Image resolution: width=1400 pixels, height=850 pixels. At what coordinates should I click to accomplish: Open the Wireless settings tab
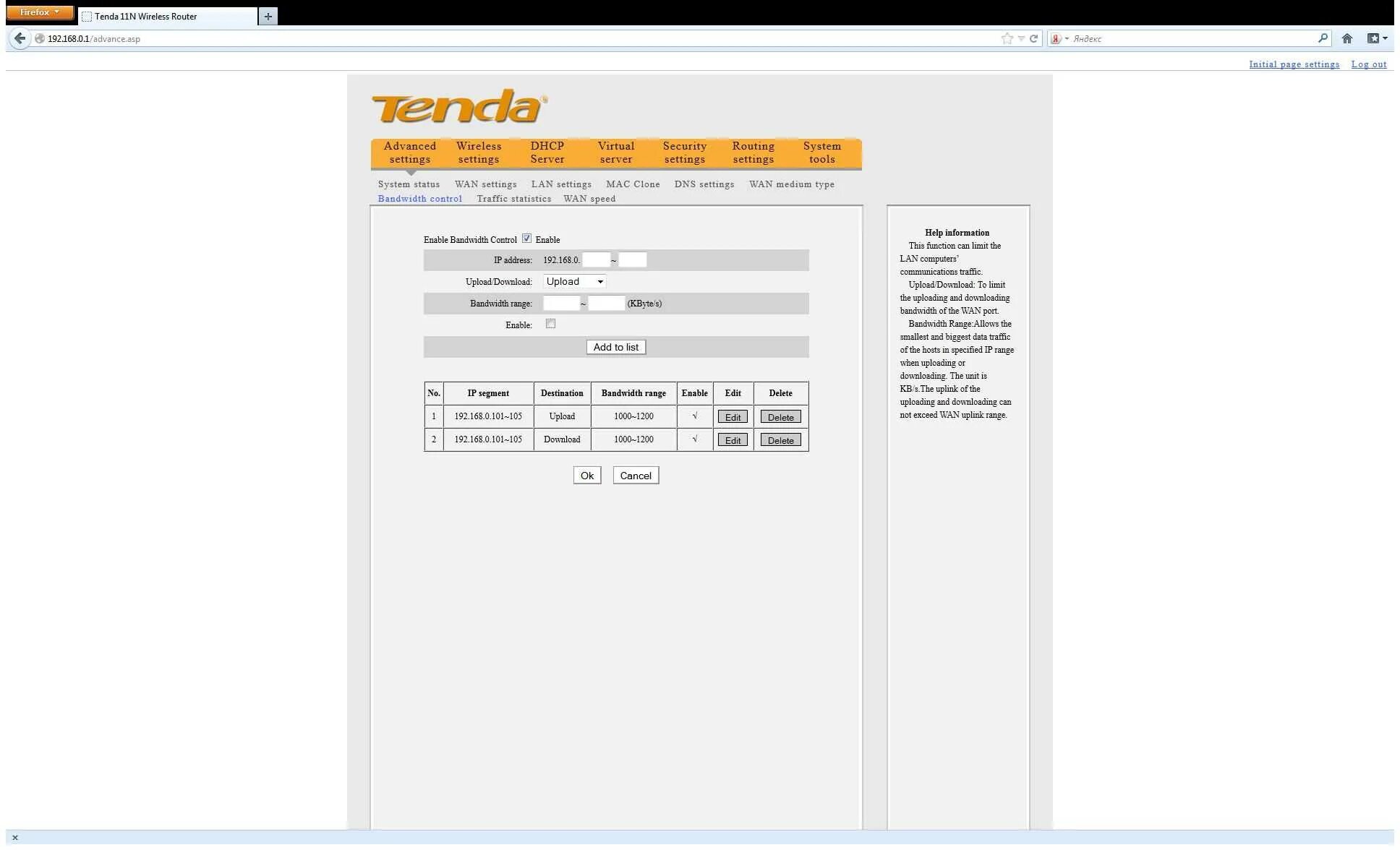coord(478,153)
